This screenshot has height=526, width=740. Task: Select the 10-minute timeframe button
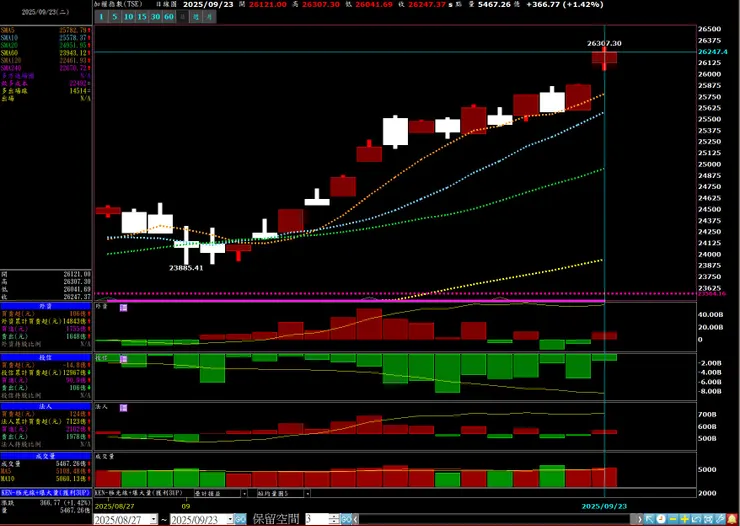pos(128,17)
